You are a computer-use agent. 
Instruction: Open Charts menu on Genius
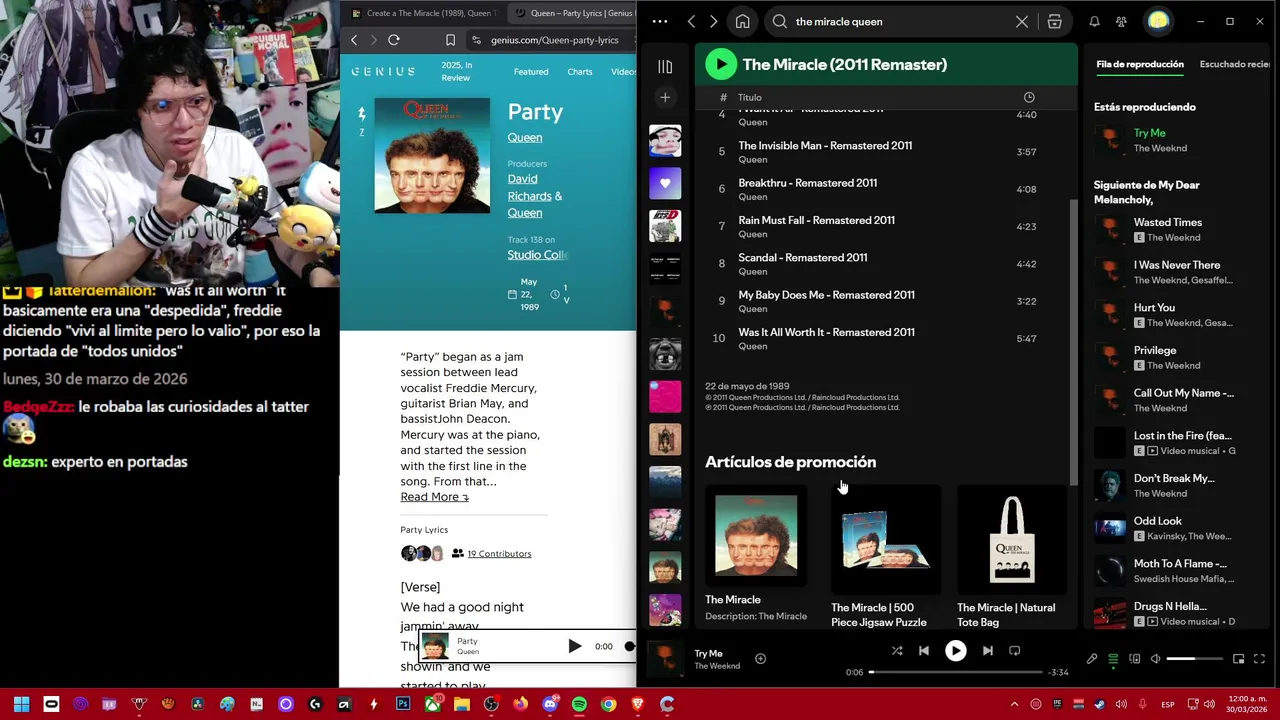(580, 72)
